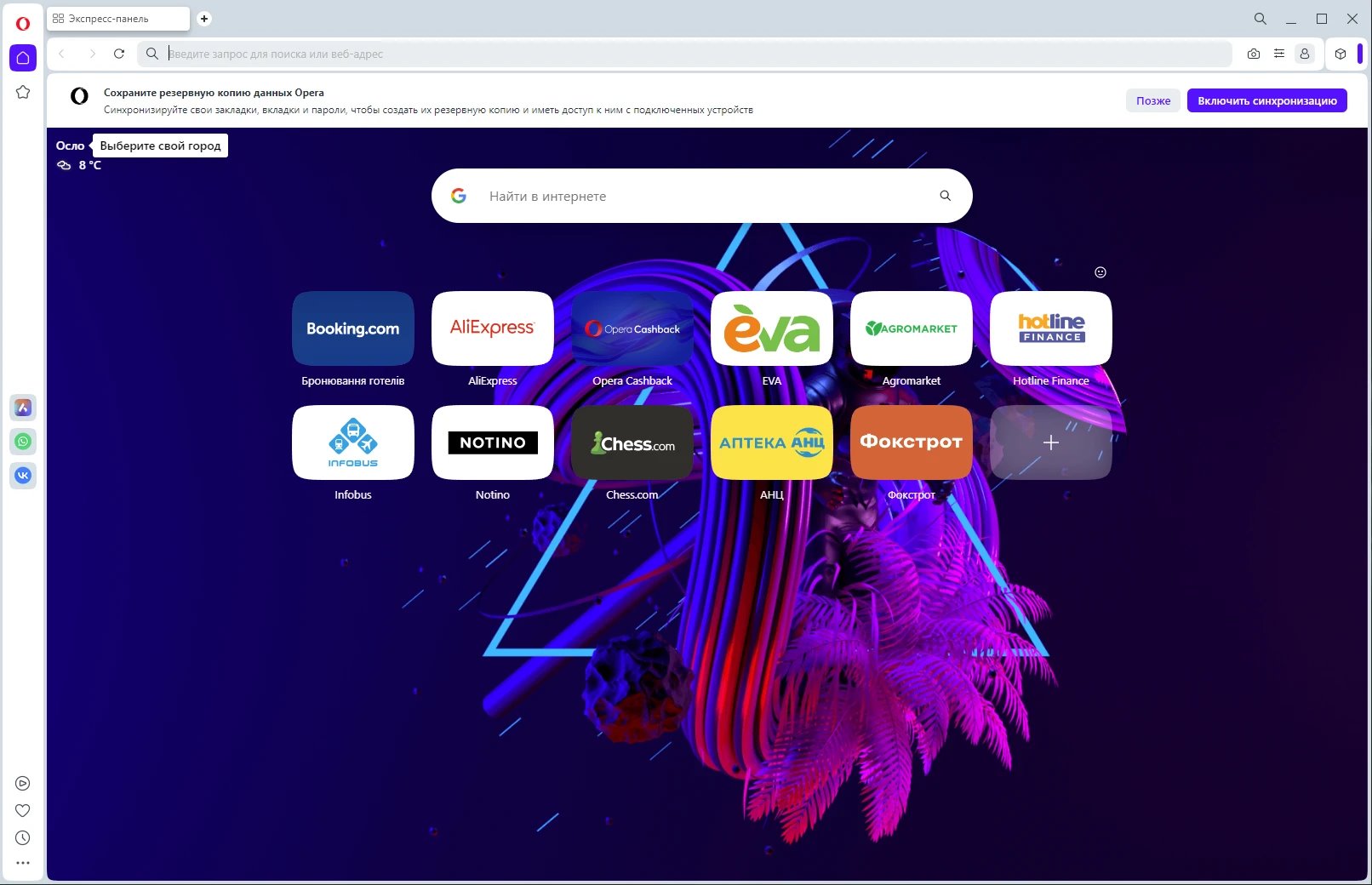Click the weather cloud icon
1372x885 pixels.
64,165
